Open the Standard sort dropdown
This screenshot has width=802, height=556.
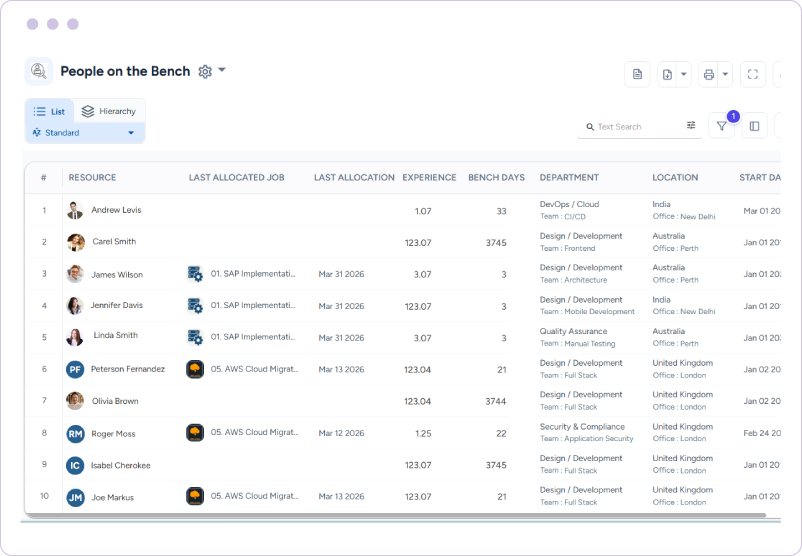click(84, 133)
